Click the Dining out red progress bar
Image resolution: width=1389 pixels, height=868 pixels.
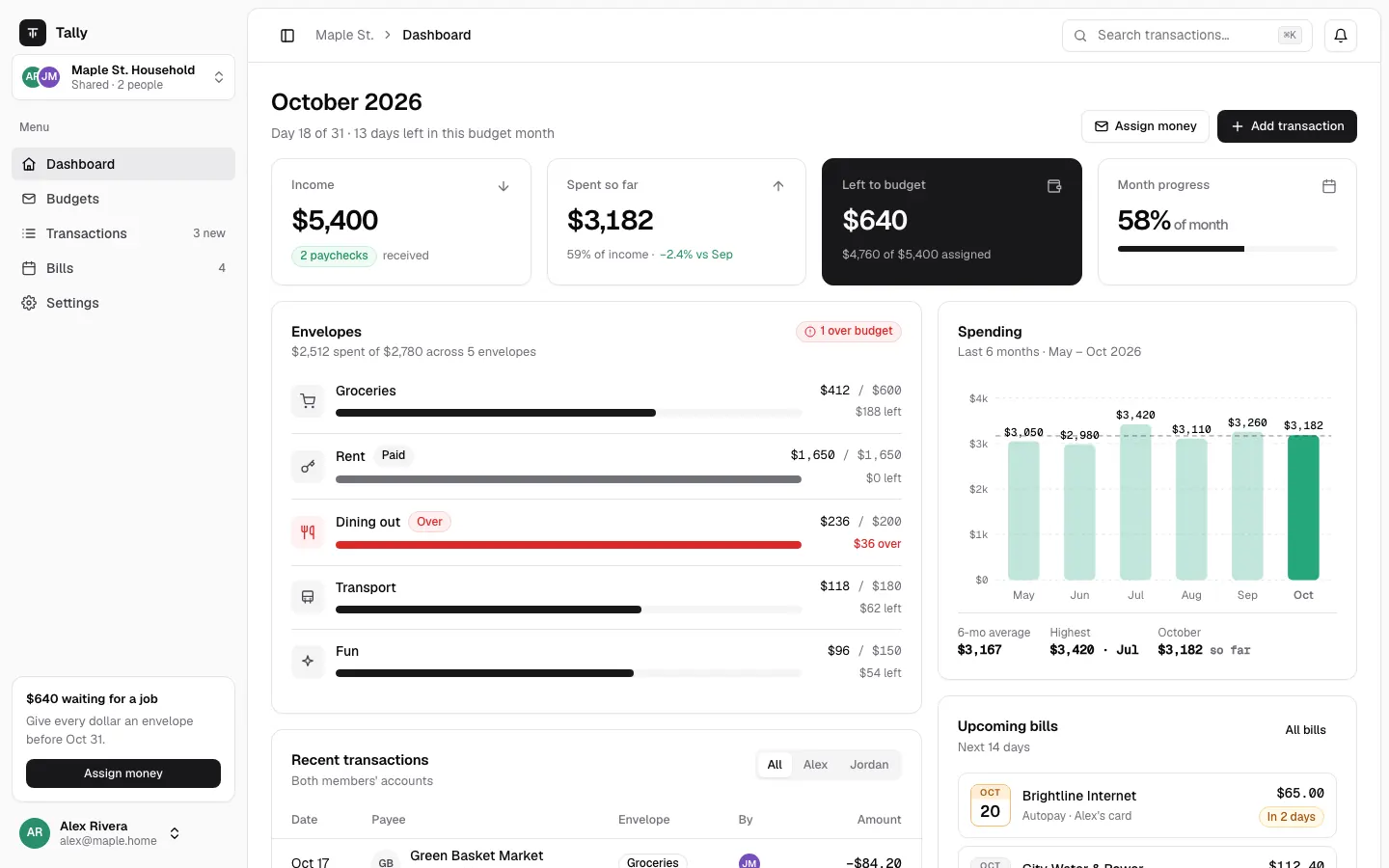(568, 545)
